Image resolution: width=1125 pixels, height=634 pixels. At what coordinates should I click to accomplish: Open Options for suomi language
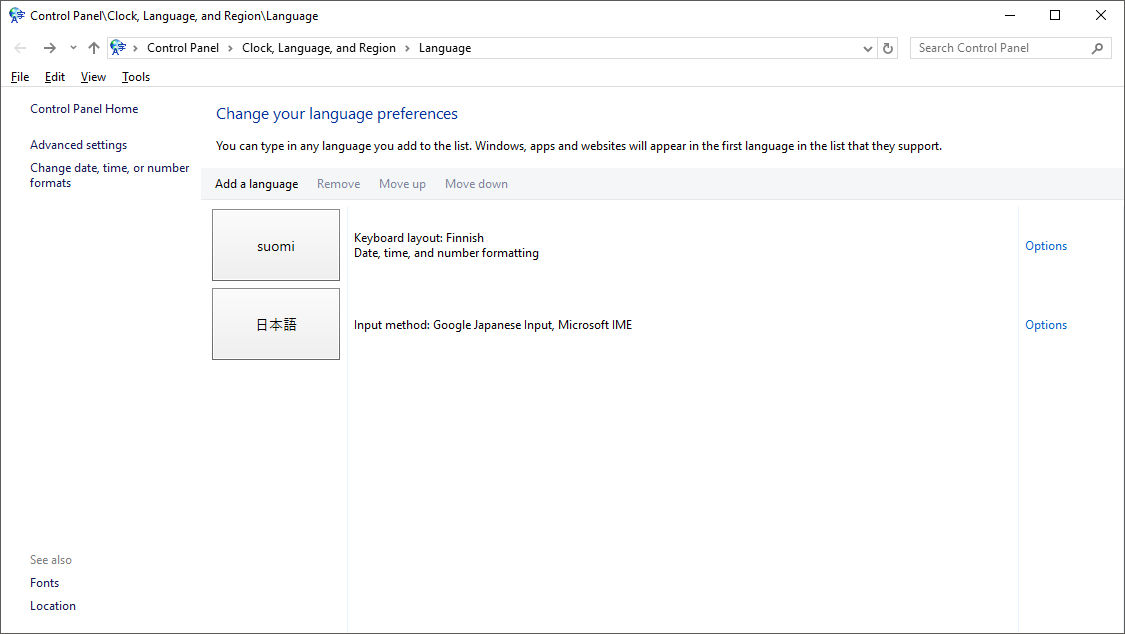(x=1046, y=246)
